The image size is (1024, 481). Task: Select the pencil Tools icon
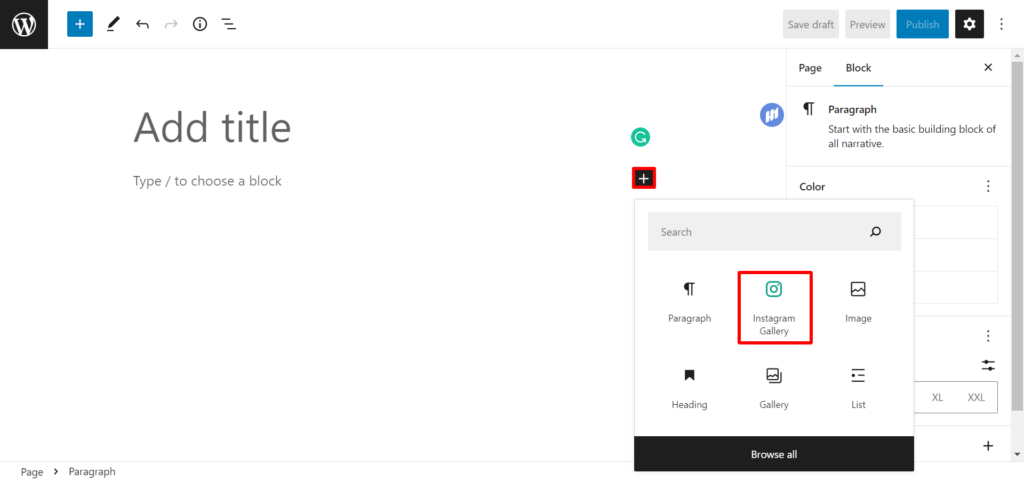point(113,24)
